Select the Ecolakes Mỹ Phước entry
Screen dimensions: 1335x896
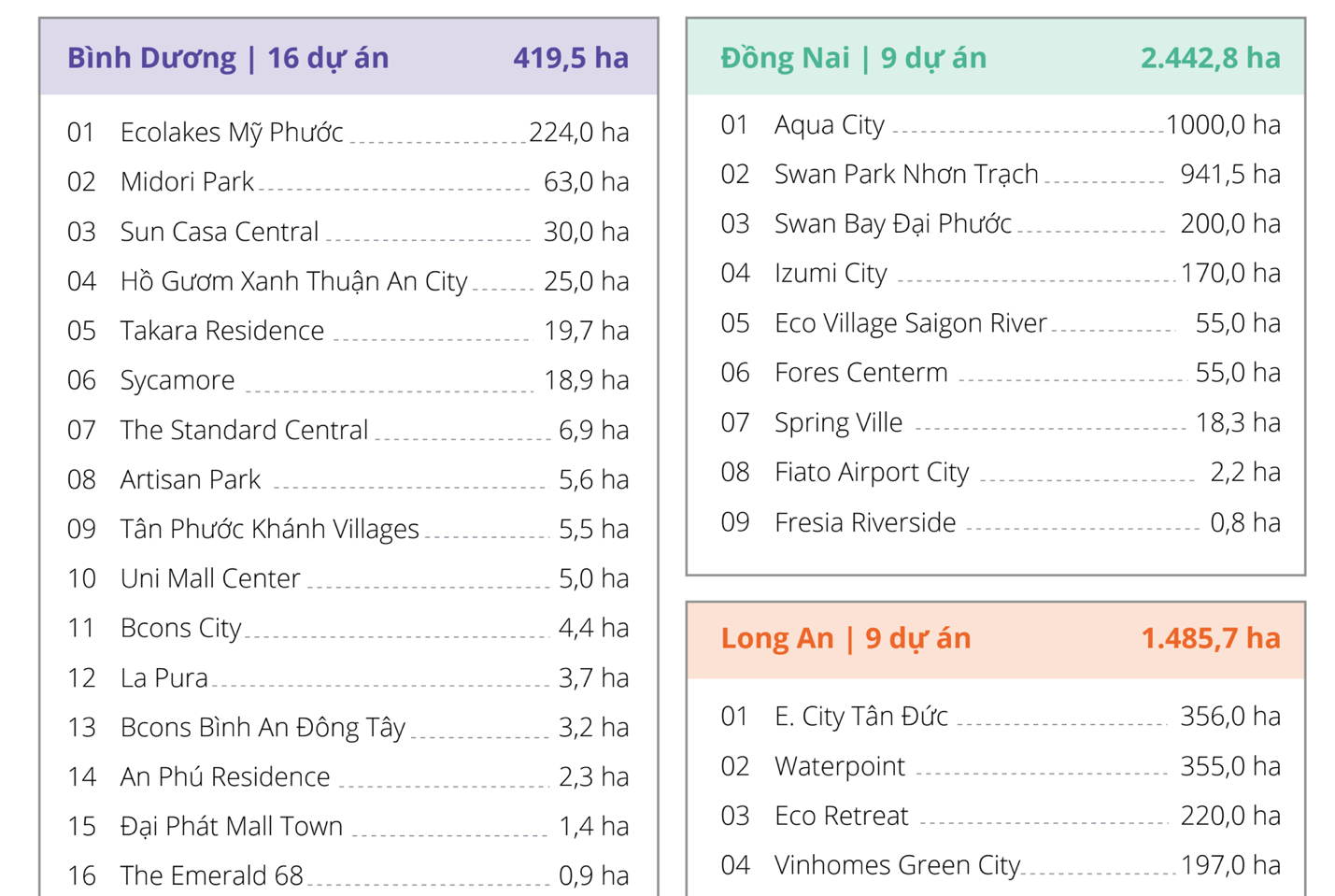click(232, 133)
